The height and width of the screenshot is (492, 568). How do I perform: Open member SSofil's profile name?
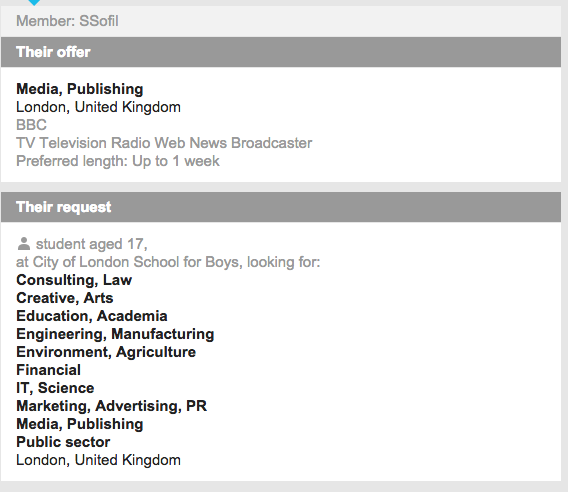pyautogui.click(x=99, y=21)
